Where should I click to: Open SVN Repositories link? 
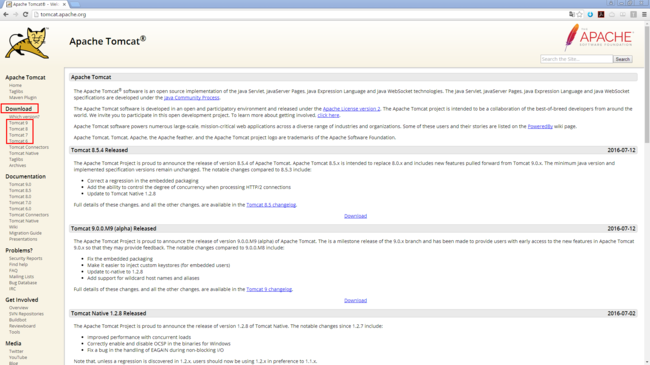(x=26, y=314)
